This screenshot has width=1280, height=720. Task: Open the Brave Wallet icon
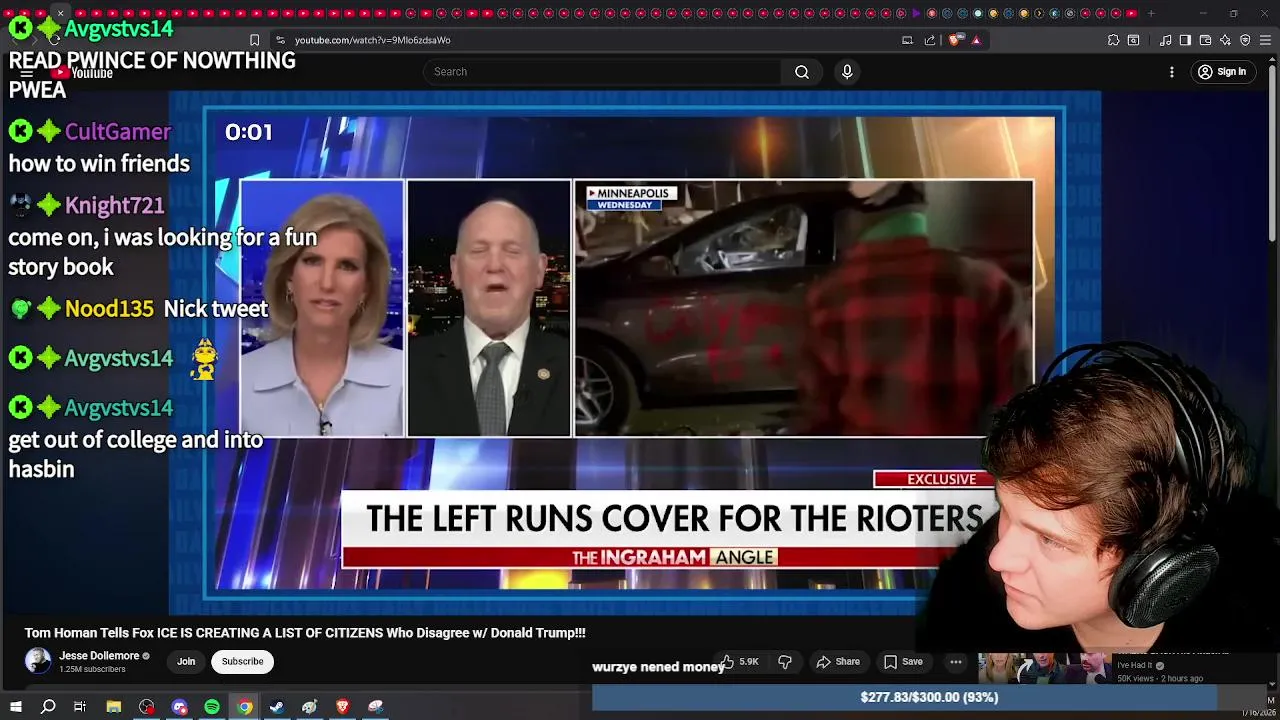(x=1205, y=40)
